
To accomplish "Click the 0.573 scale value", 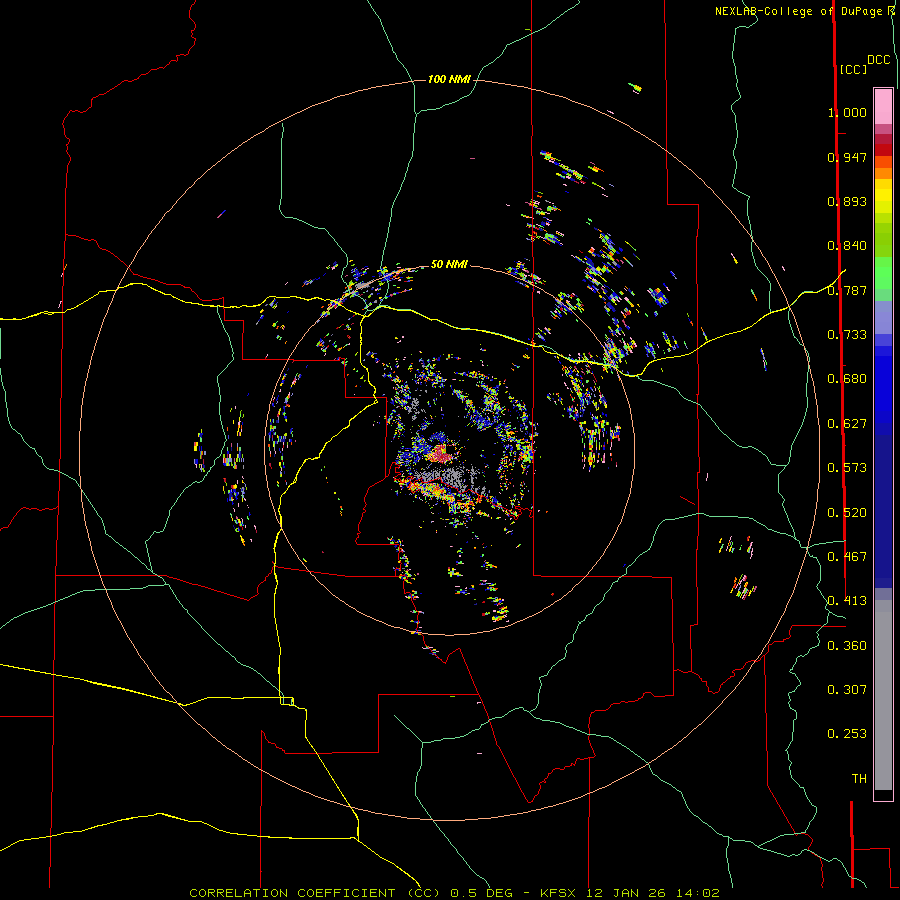I will coord(847,468).
